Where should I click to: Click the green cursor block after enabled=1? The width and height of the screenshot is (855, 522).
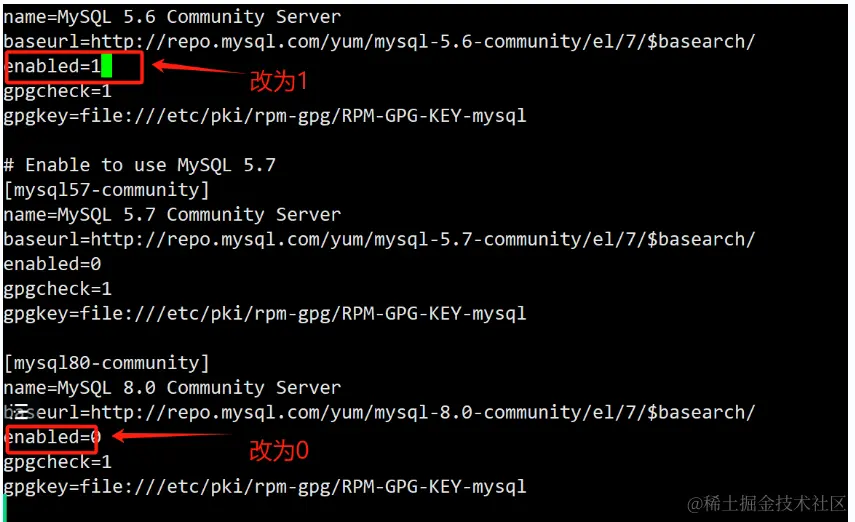pos(106,67)
